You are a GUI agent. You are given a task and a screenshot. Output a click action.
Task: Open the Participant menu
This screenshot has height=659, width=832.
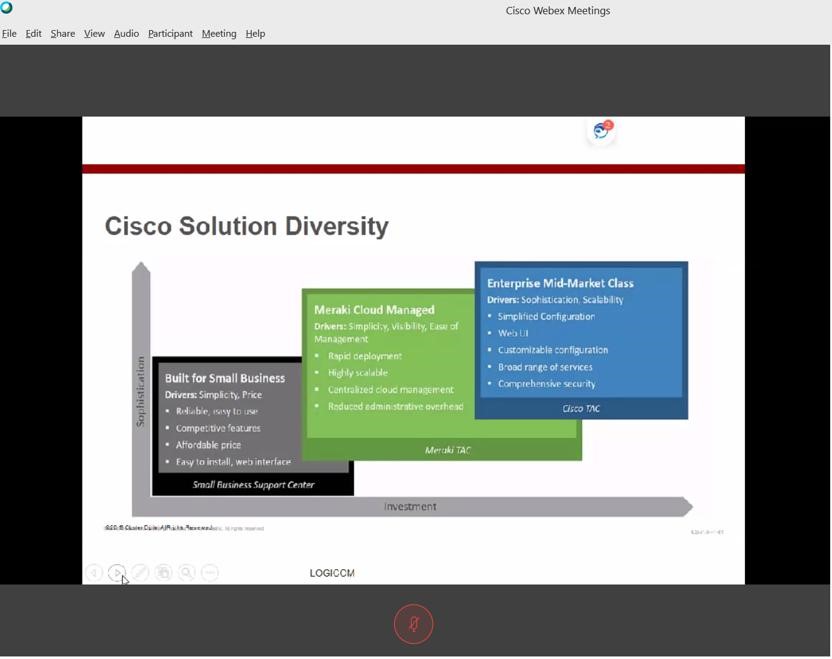tap(170, 33)
